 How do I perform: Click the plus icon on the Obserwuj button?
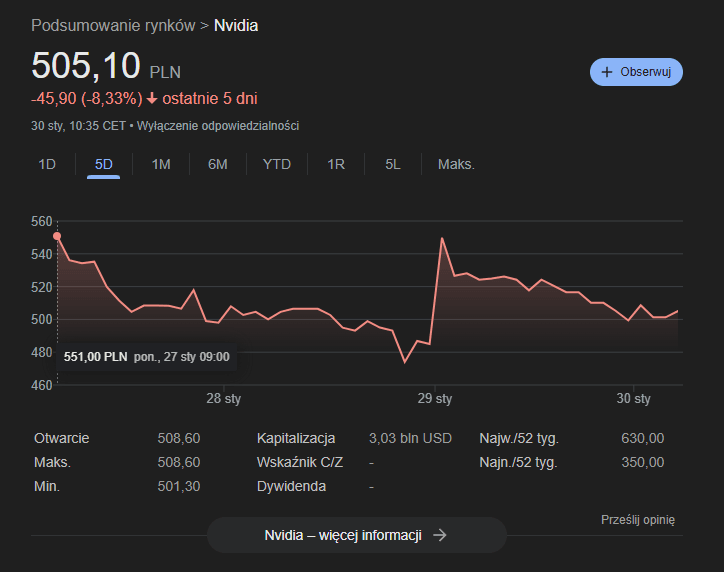point(606,72)
